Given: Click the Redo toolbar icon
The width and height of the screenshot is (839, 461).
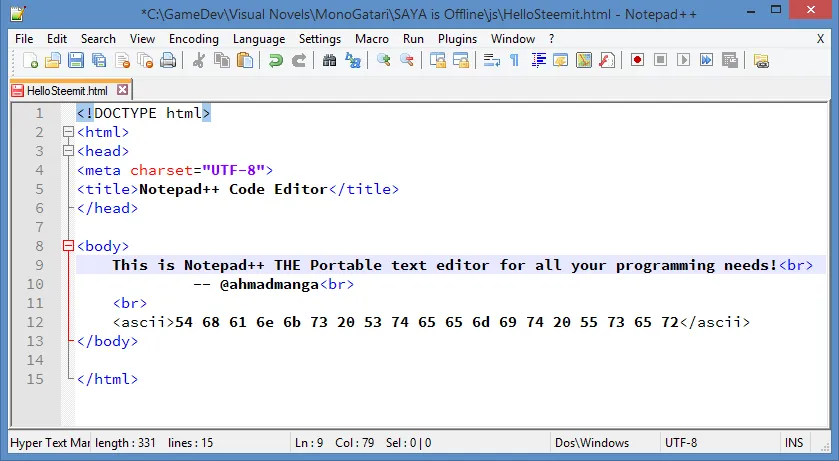Looking at the screenshot, I should 299,60.
